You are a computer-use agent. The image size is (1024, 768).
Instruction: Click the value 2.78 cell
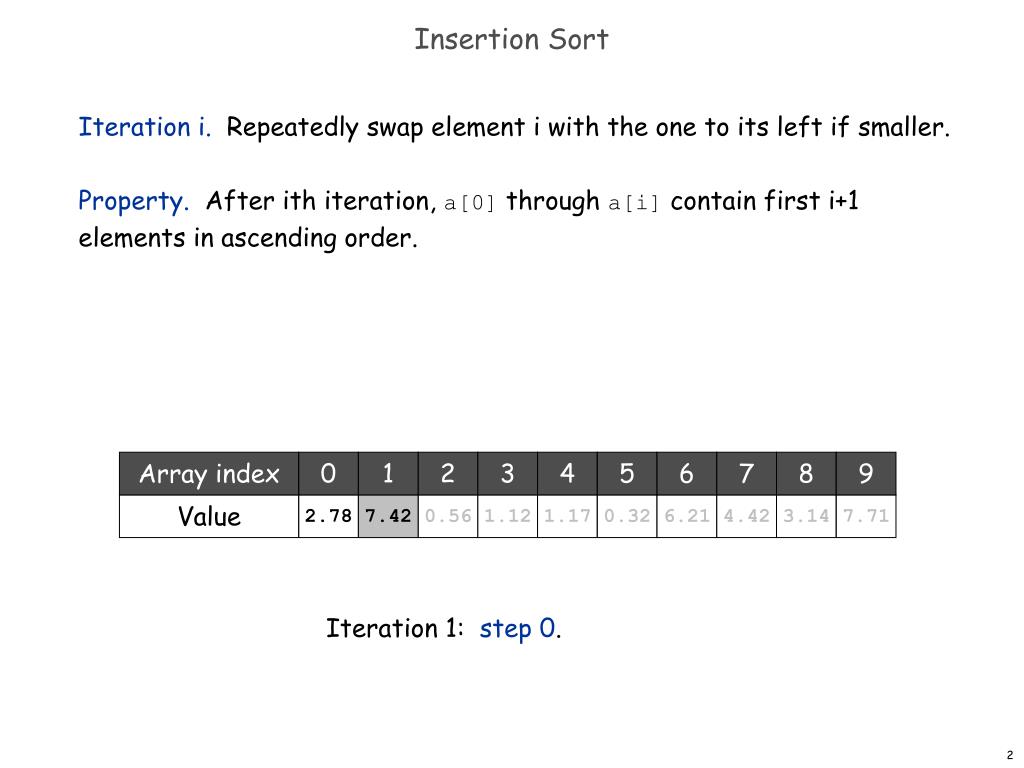(x=328, y=516)
